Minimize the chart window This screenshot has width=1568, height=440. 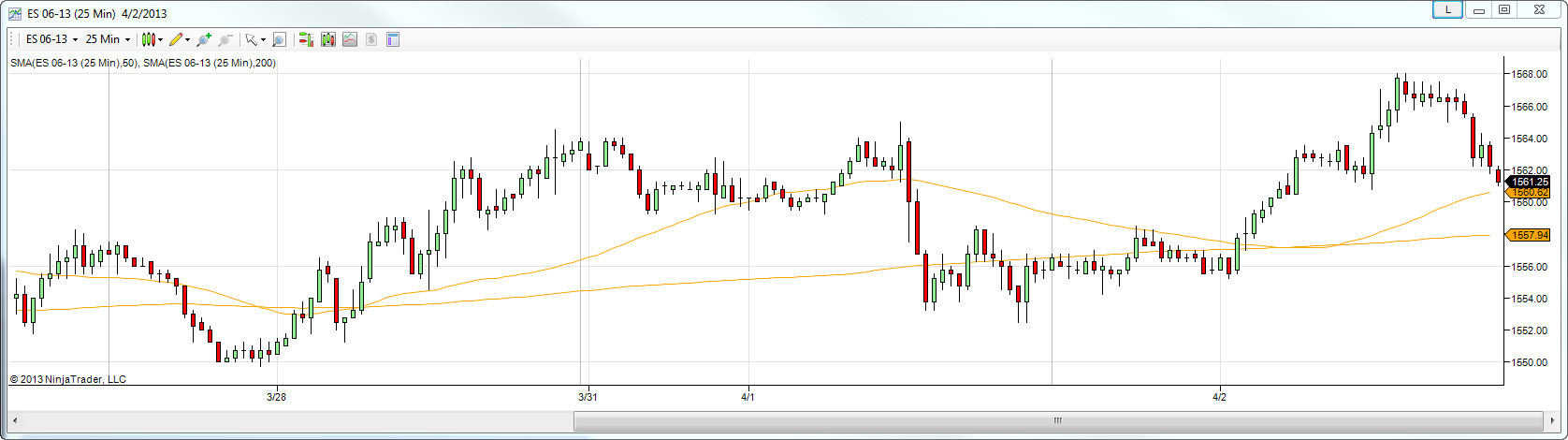(1480, 9)
